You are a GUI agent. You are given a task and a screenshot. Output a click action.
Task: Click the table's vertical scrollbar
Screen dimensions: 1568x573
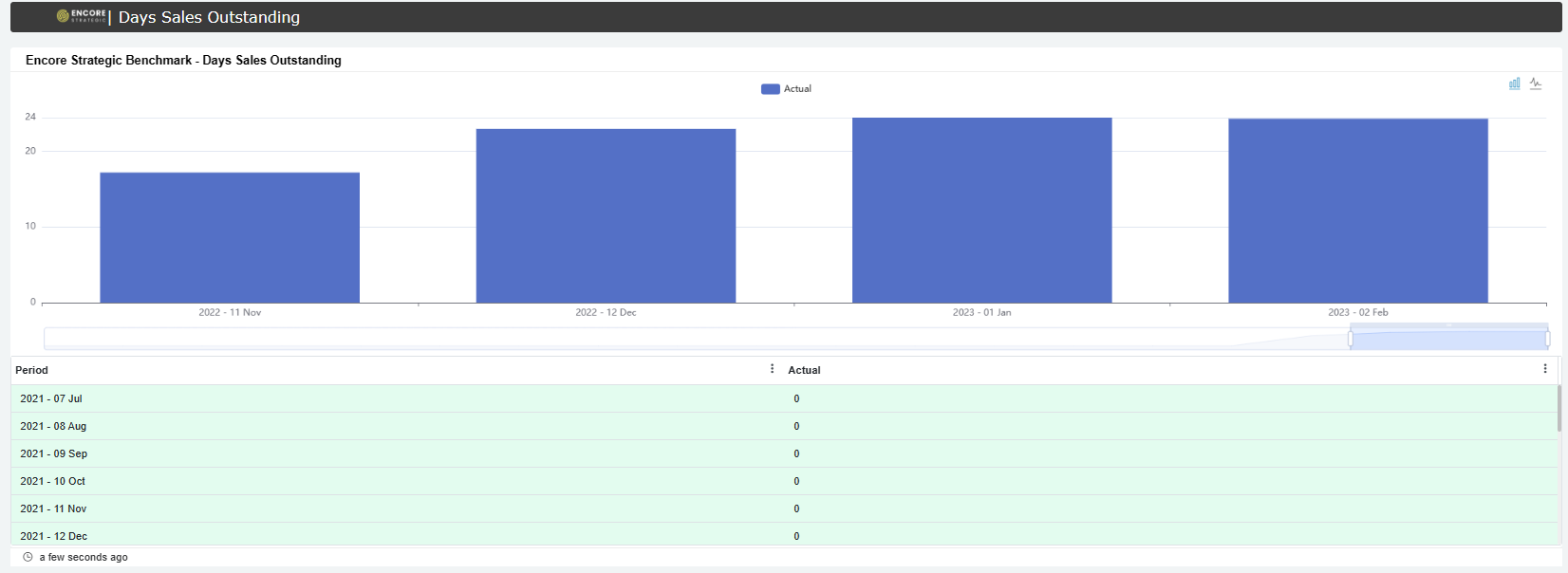click(1559, 408)
